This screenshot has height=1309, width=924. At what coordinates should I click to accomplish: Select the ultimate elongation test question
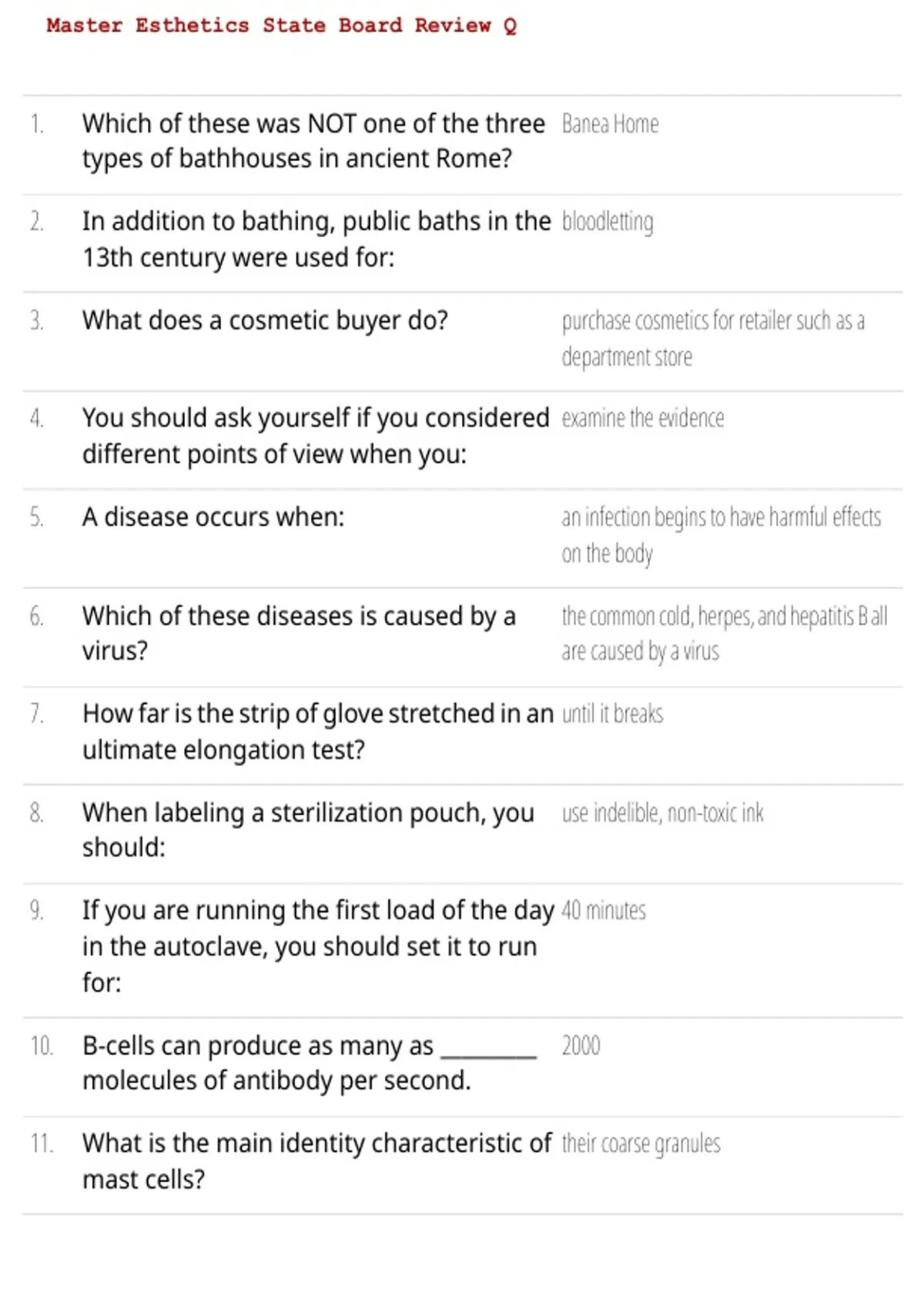pos(318,731)
